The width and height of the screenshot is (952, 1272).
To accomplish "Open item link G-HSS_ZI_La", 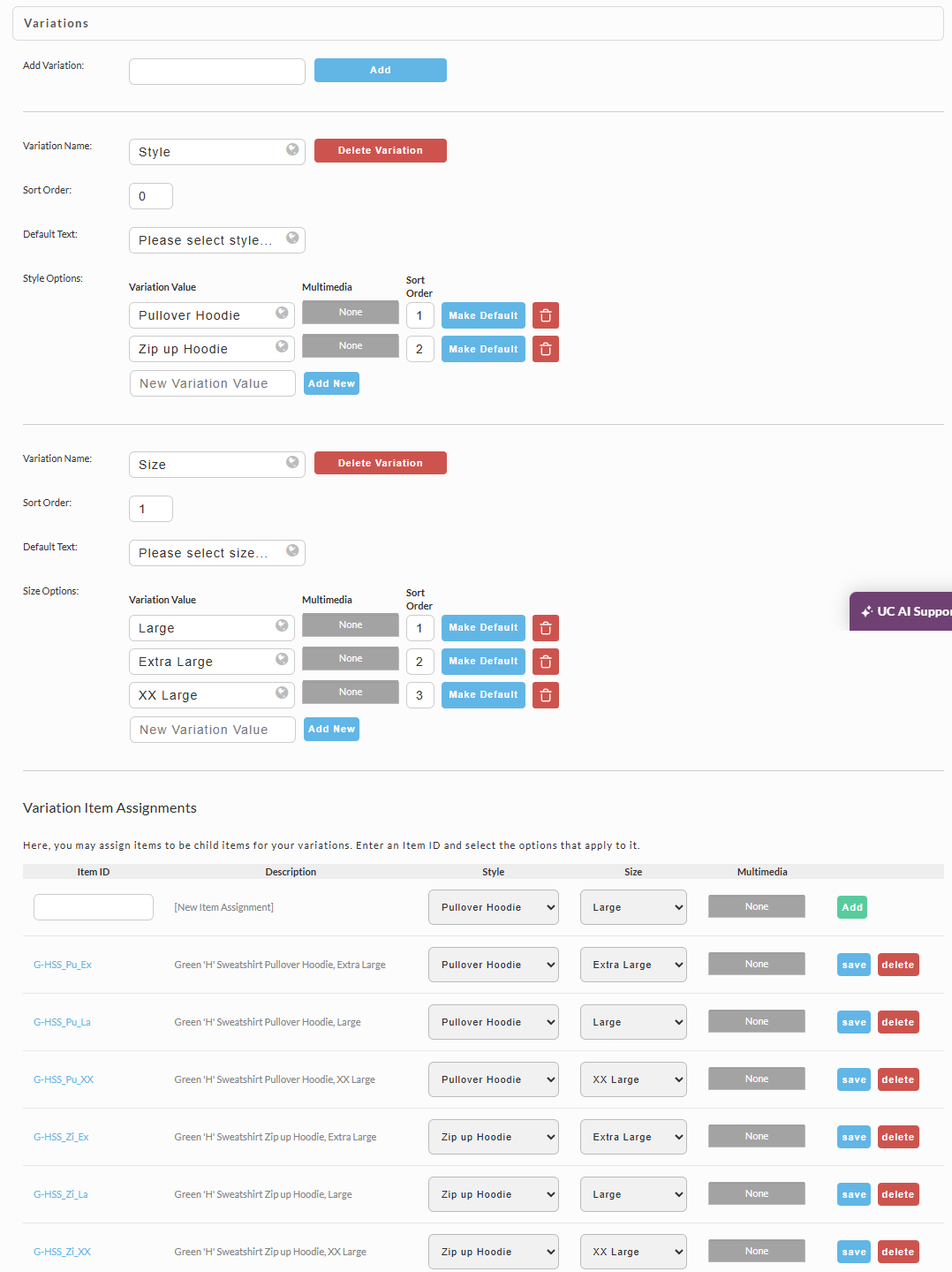I will (x=61, y=1194).
